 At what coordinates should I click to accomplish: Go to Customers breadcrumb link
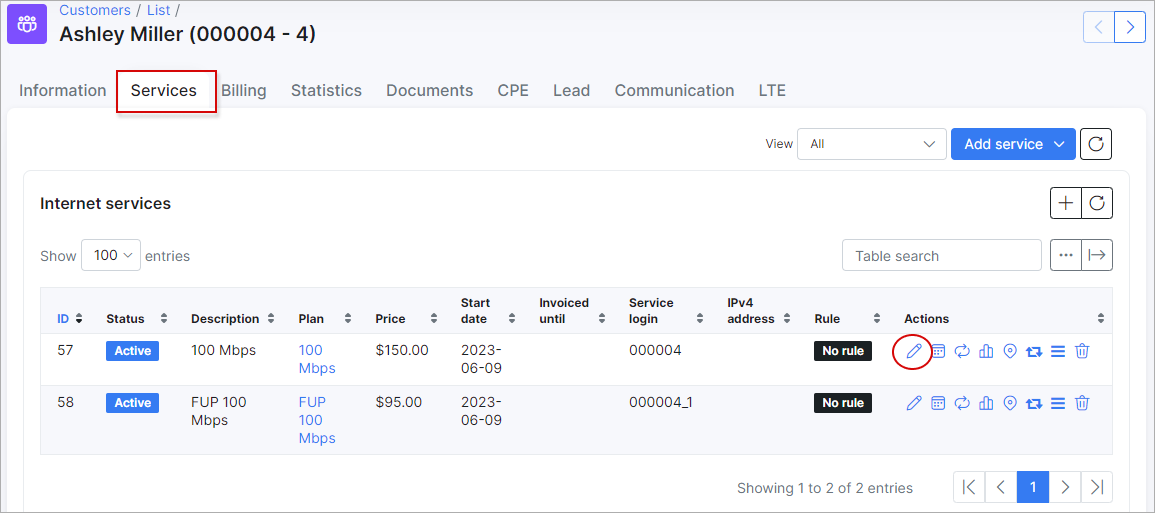[x=95, y=10]
